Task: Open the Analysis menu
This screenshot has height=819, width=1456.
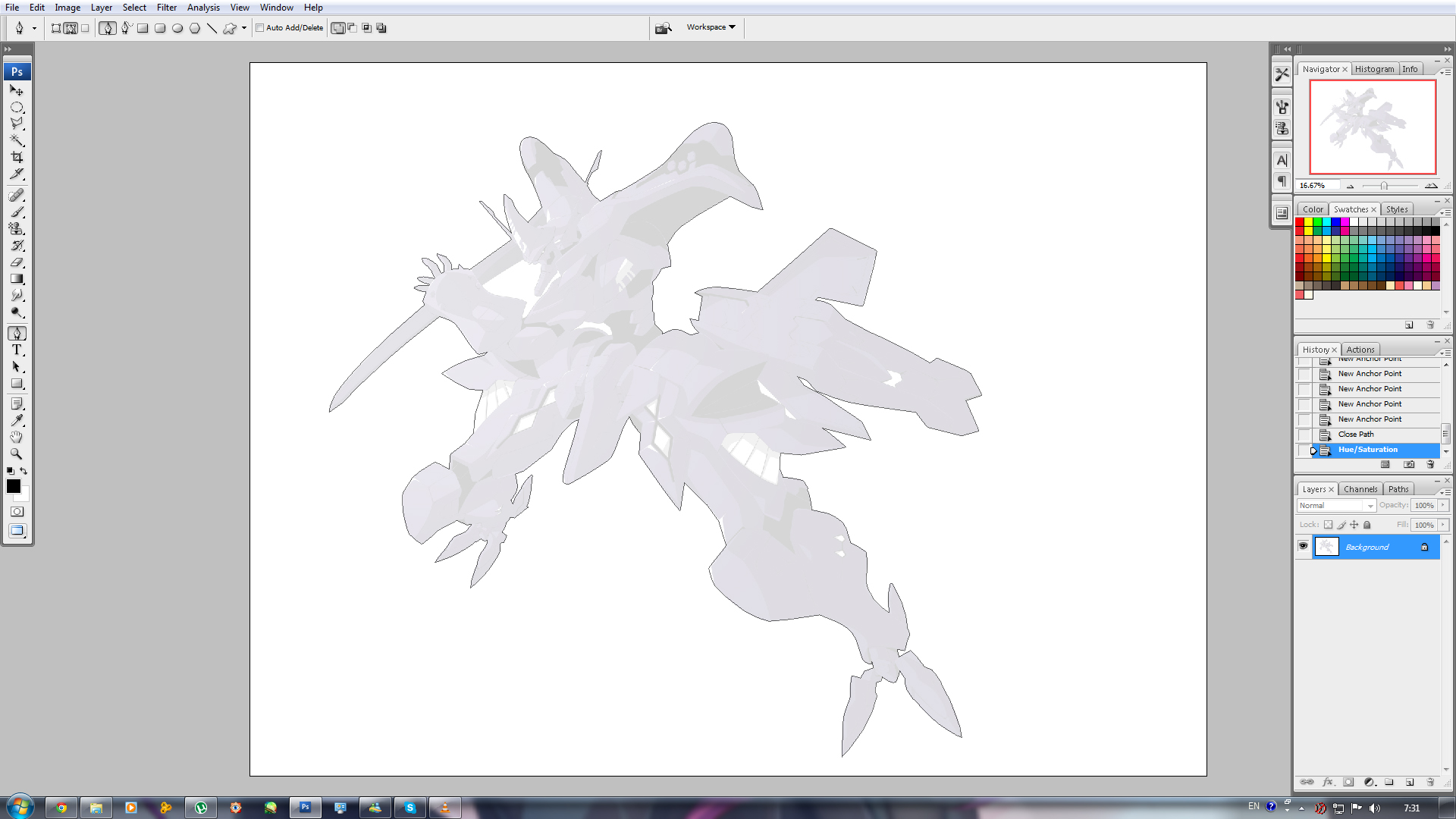Action: click(x=203, y=8)
